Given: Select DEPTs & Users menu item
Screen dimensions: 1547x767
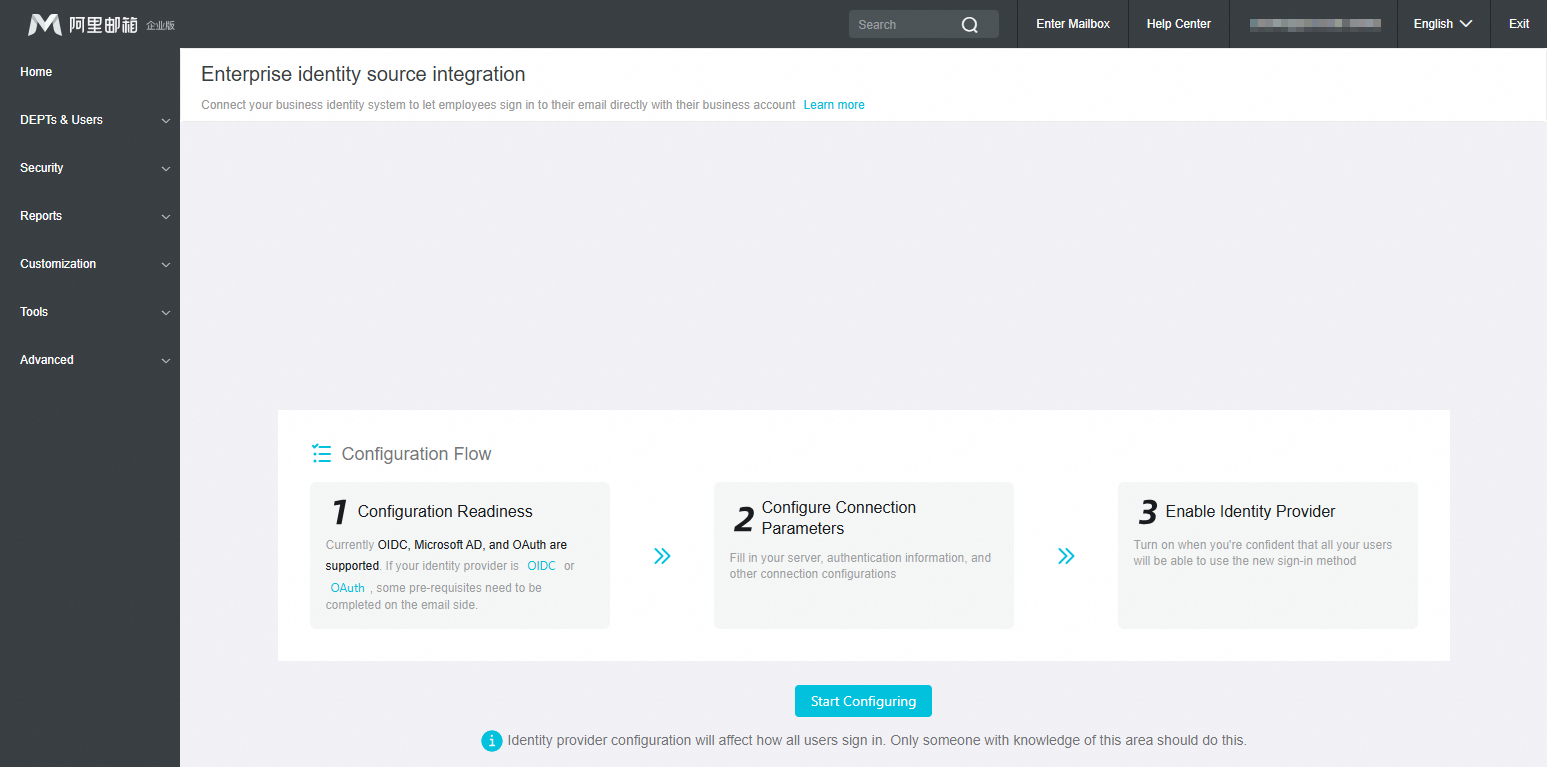Looking at the screenshot, I should pyautogui.click(x=61, y=120).
